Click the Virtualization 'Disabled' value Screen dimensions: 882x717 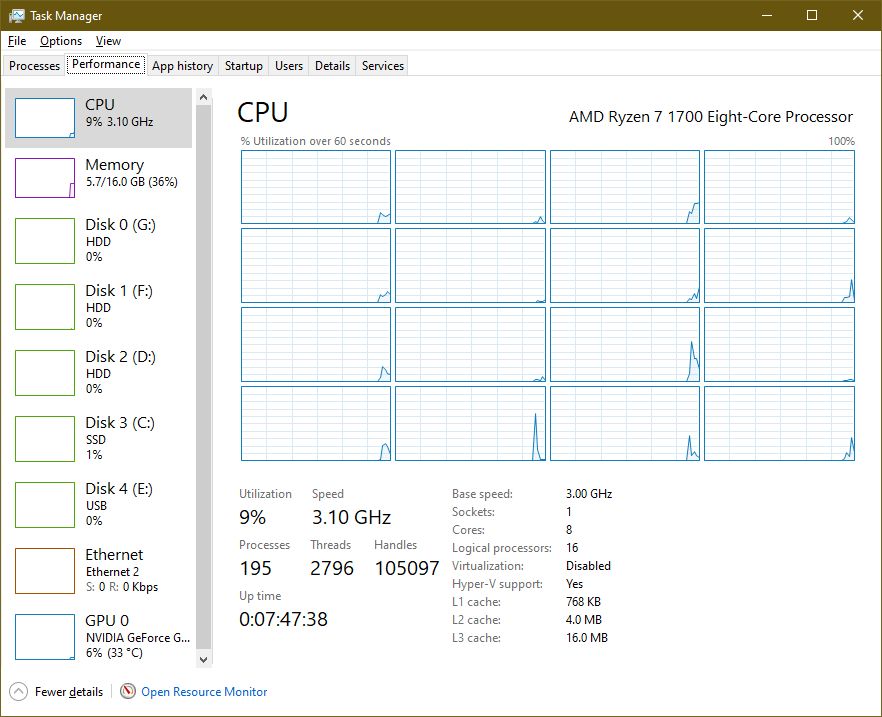pyautogui.click(x=588, y=566)
